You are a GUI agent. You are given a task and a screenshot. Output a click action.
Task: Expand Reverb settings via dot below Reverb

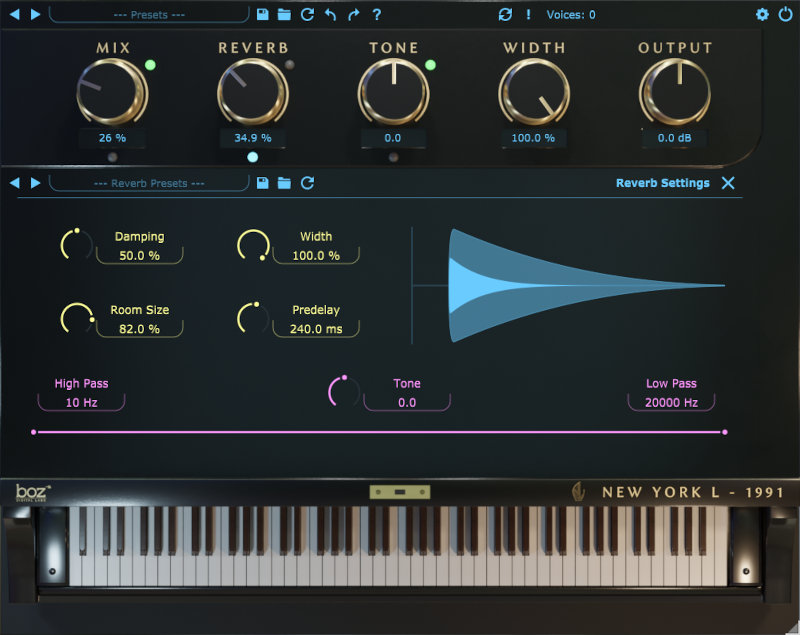[252, 157]
